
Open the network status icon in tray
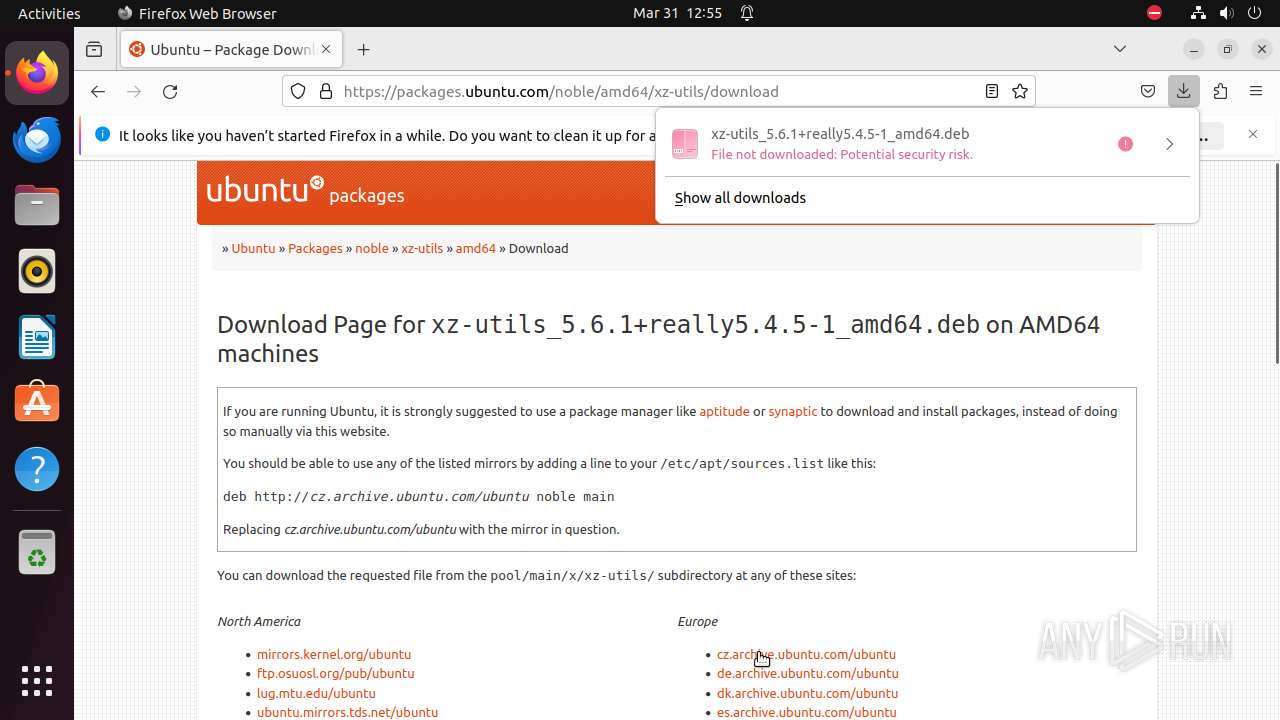click(1199, 13)
